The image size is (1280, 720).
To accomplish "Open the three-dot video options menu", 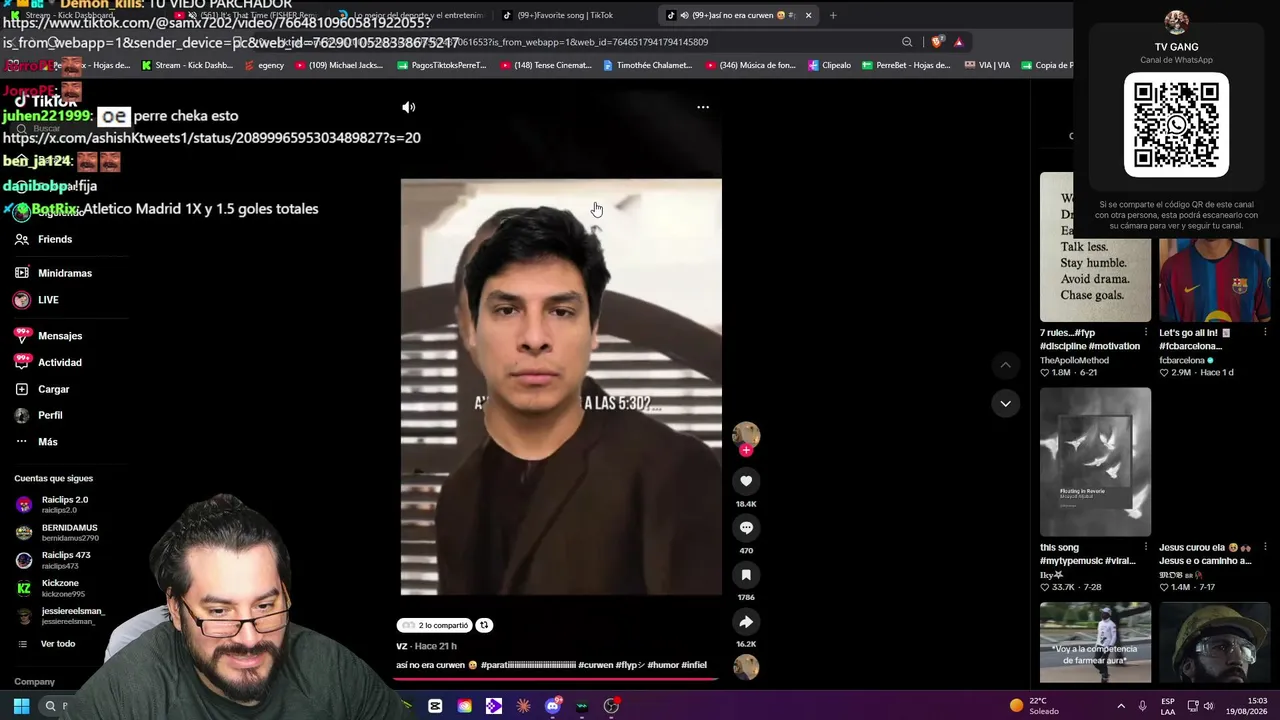I will point(703,107).
